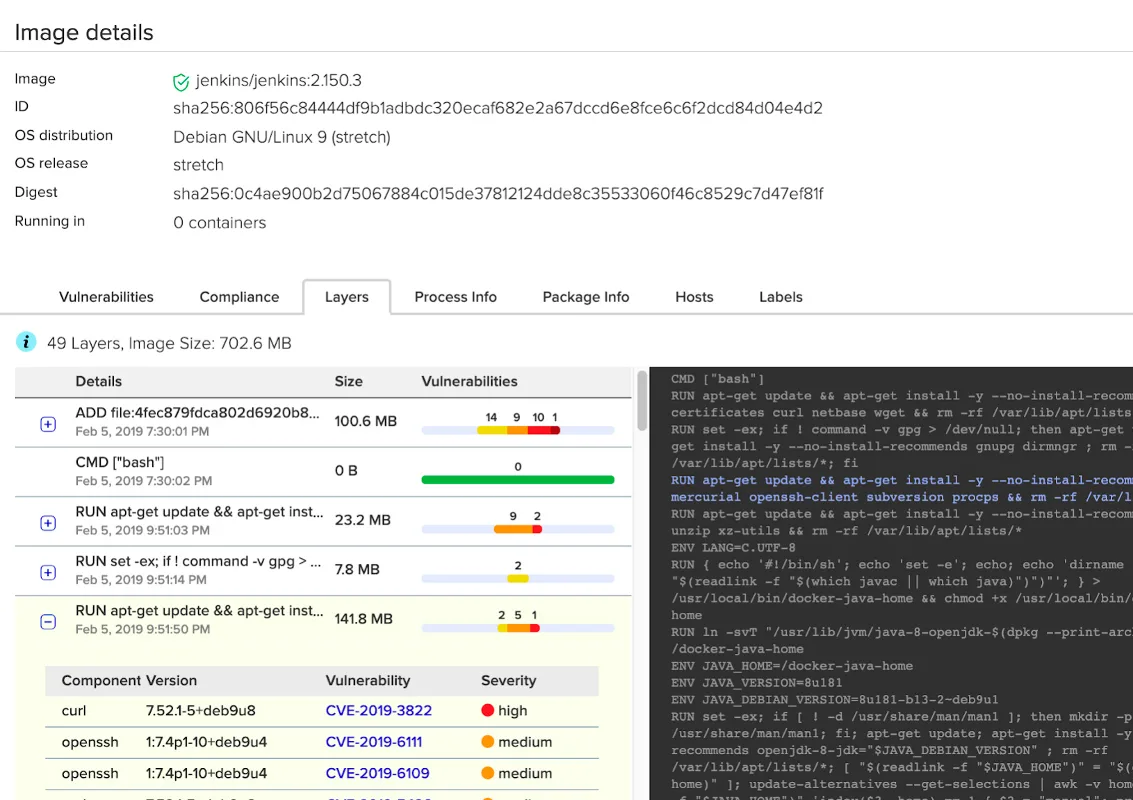Image resolution: width=1133 pixels, height=800 pixels.
Task: Open the Compliance tab
Action: (239, 297)
